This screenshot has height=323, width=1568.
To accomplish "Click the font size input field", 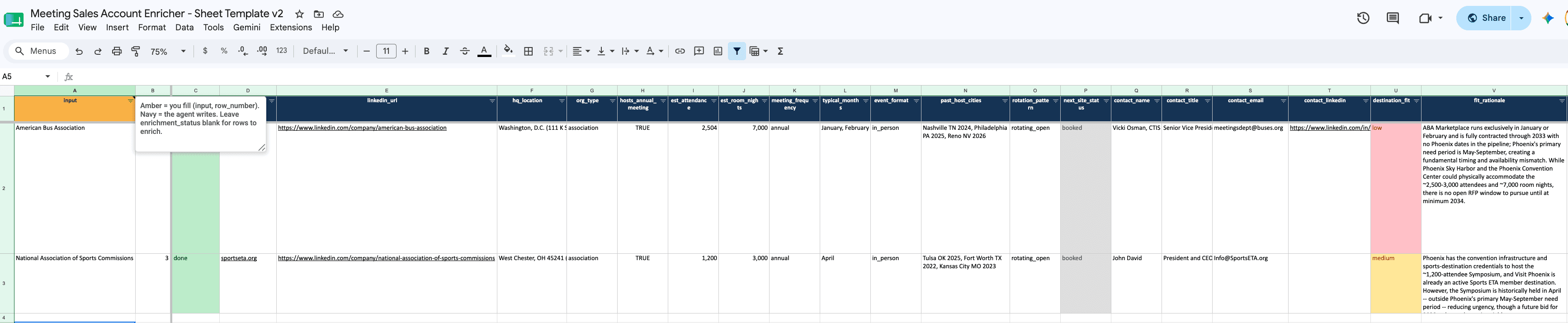I will 387,51.
